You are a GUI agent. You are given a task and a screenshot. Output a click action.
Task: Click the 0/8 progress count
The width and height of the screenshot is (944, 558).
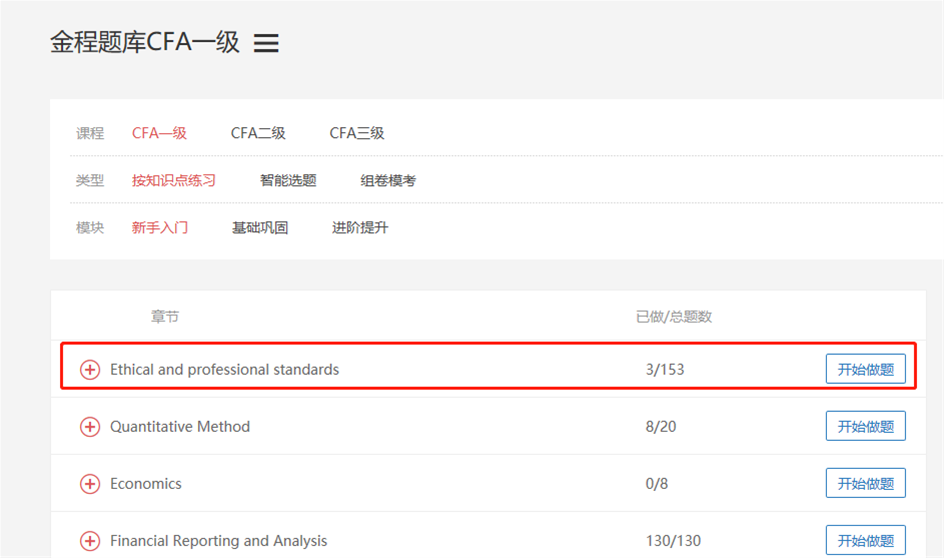tap(657, 484)
